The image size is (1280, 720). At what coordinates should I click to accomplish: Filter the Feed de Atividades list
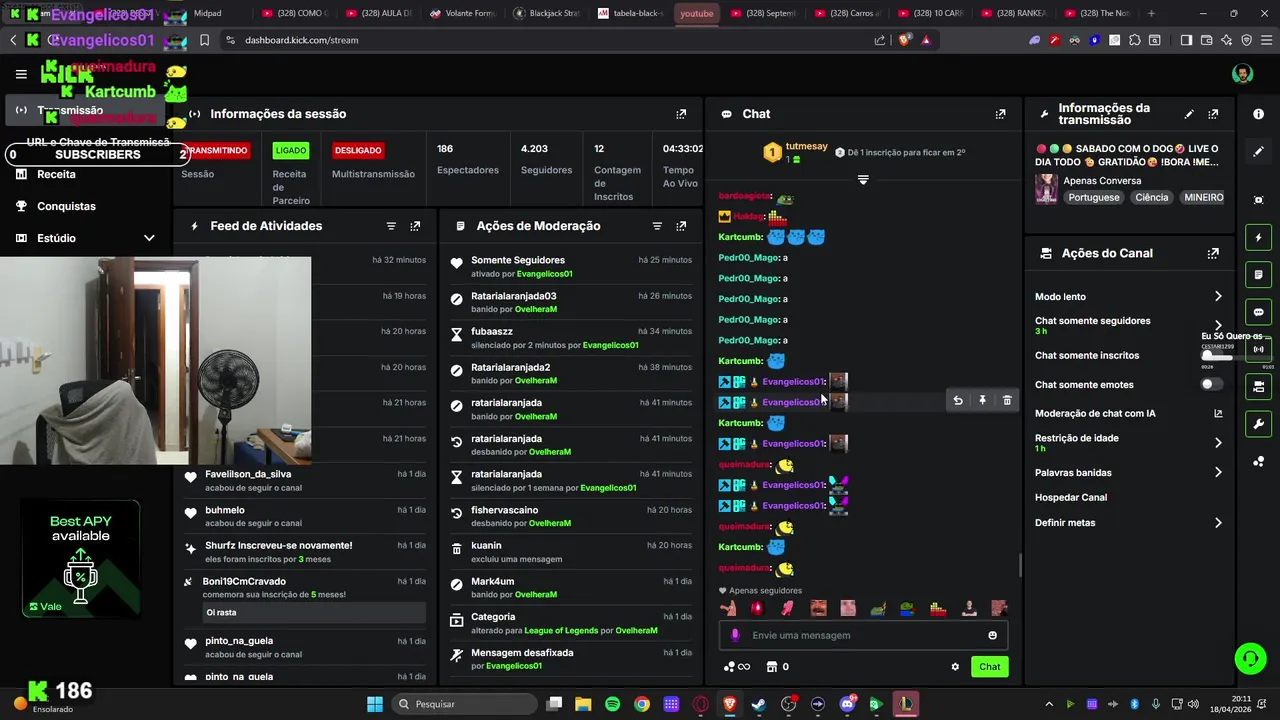tap(391, 226)
